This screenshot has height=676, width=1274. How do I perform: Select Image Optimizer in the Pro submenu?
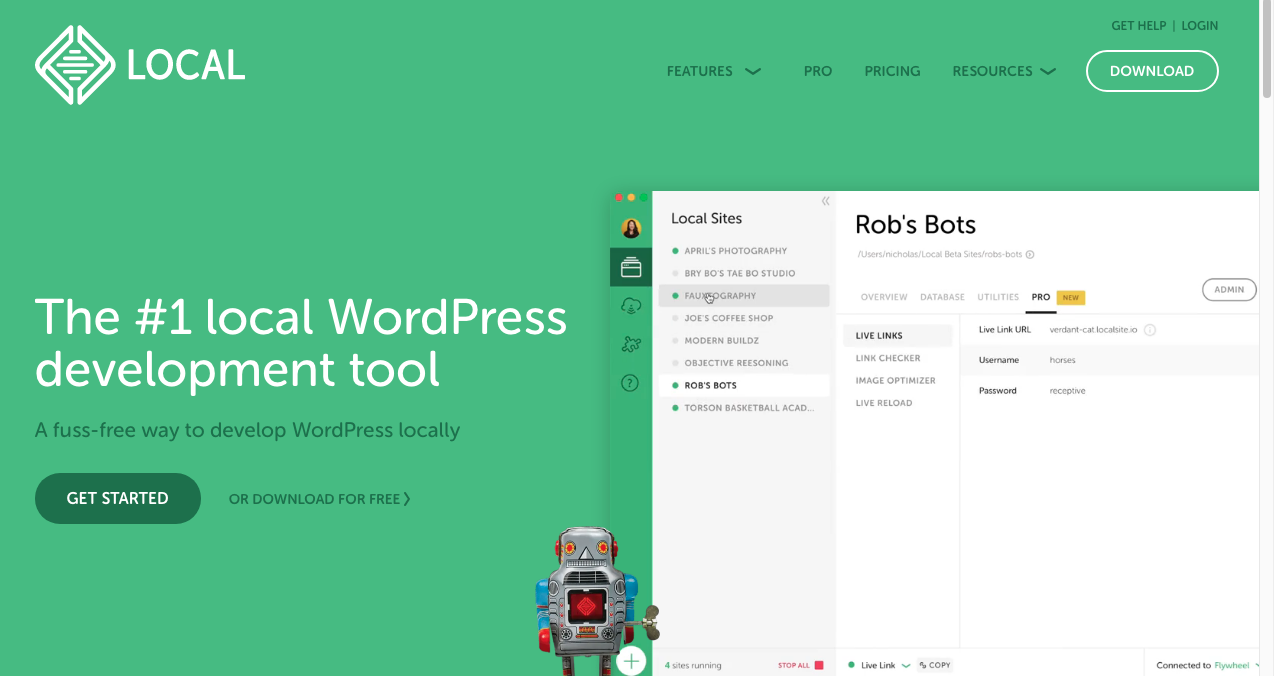898,381
